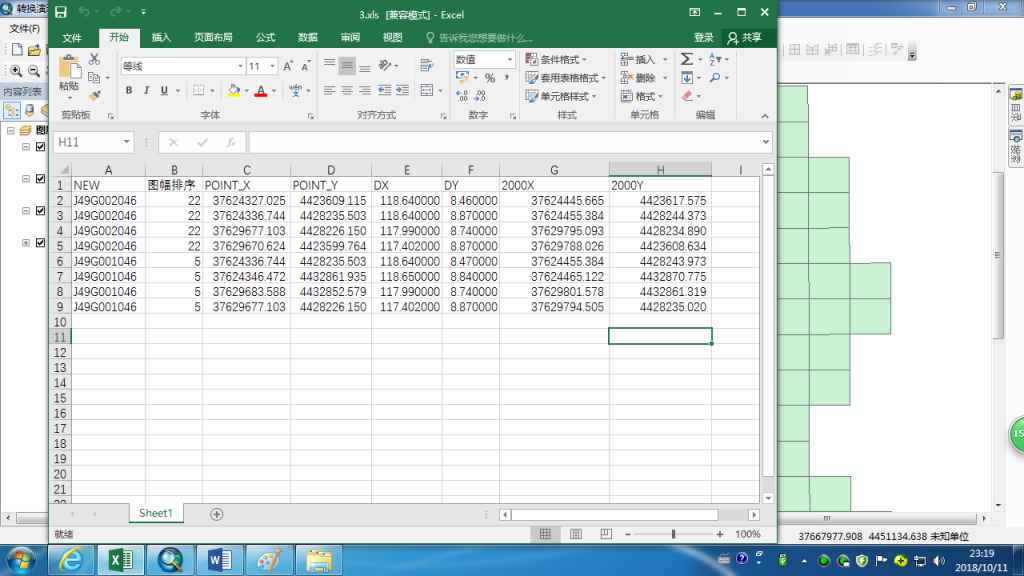Increase the font size

tap(288, 66)
